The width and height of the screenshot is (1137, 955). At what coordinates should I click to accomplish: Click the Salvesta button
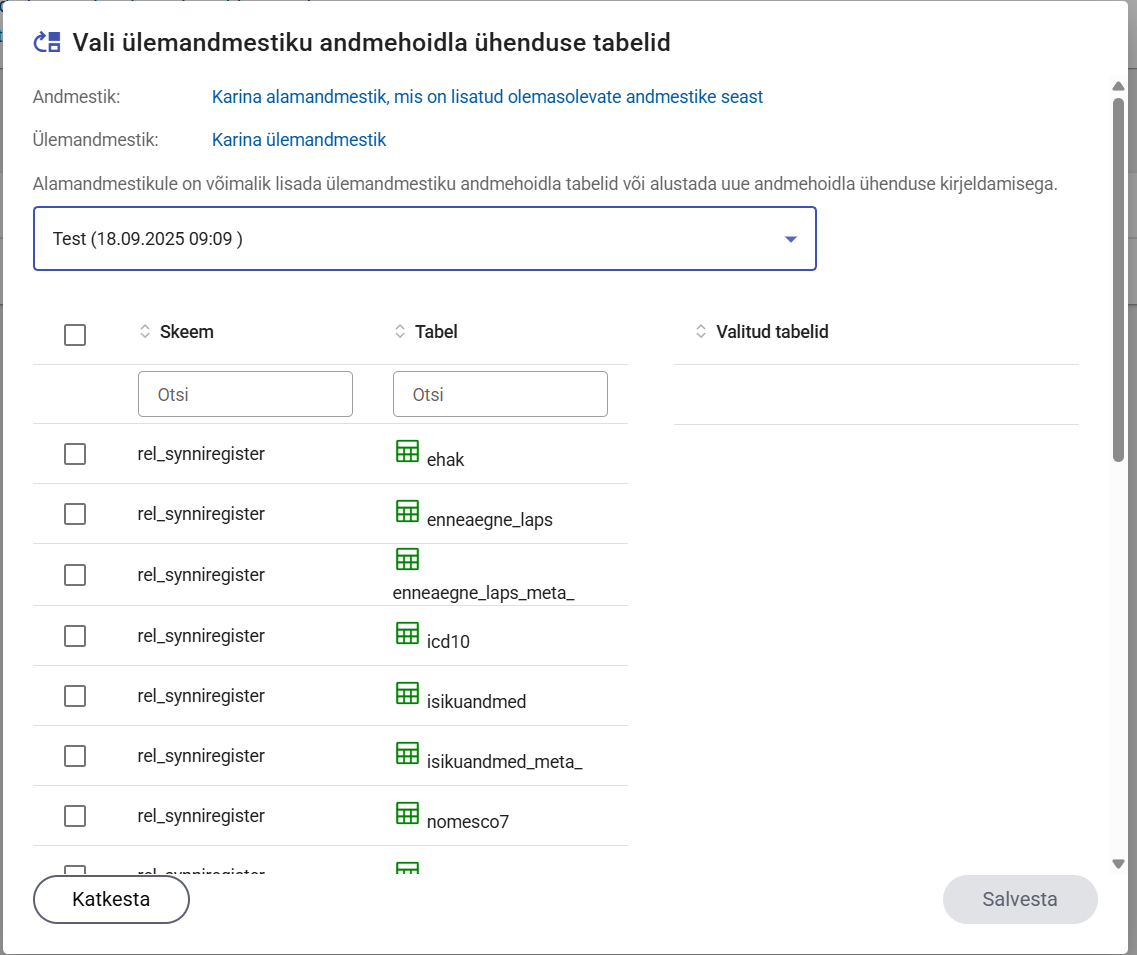pos(1019,899)
